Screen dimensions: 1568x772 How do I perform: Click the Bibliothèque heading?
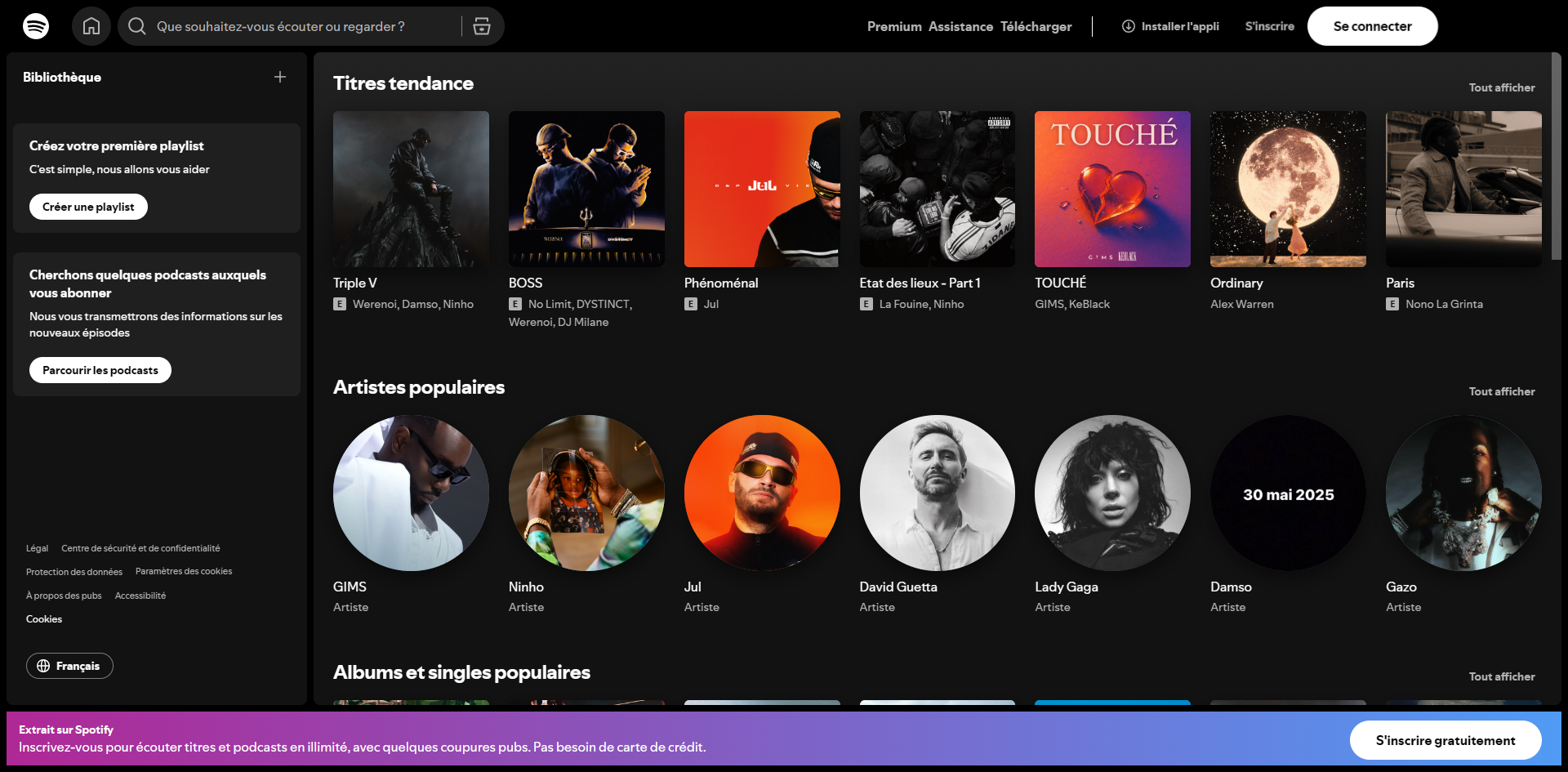(x=62, y=77)
